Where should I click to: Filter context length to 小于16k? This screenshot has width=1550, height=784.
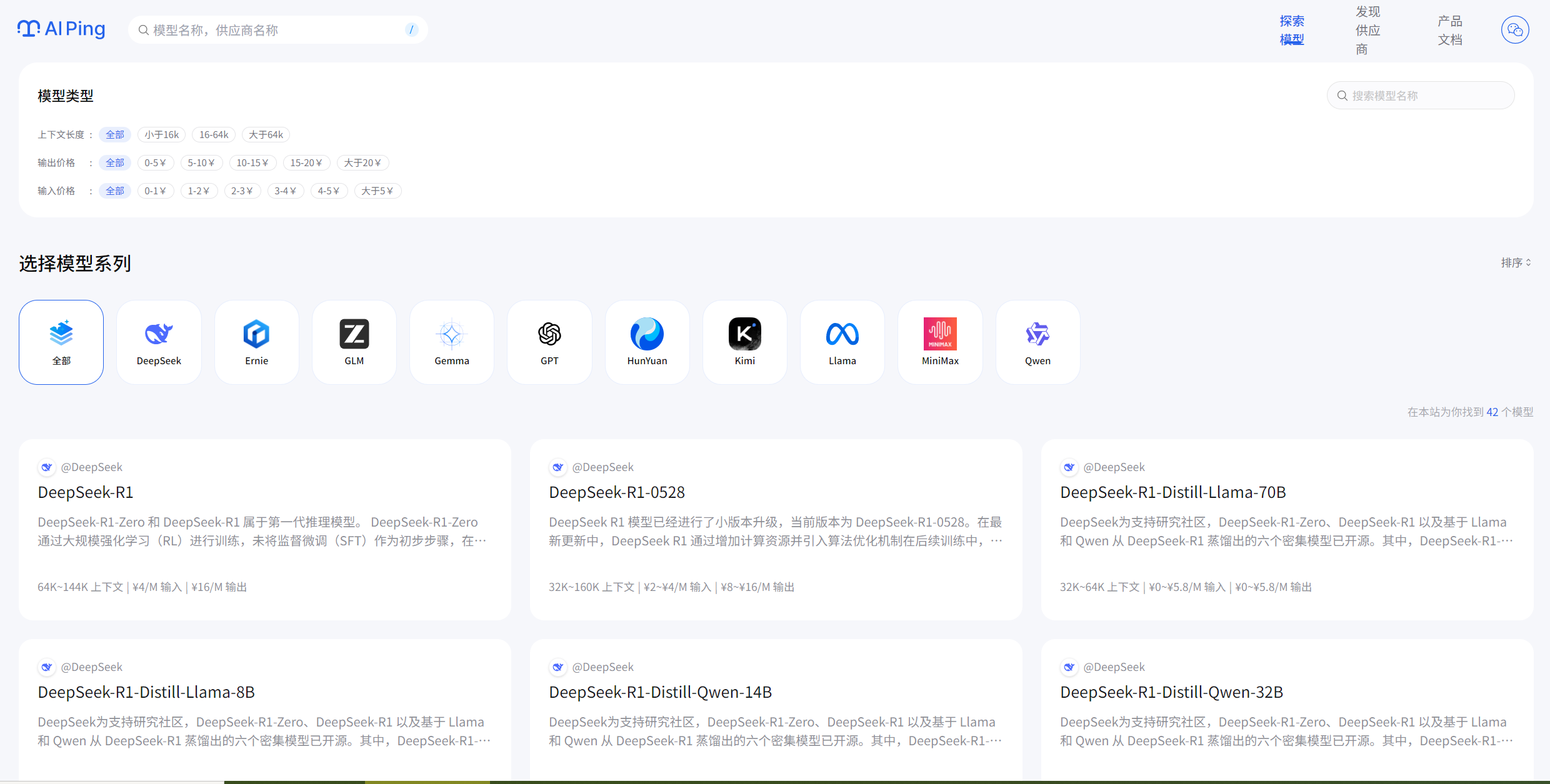pyautogui.click(x=162, y=135)
